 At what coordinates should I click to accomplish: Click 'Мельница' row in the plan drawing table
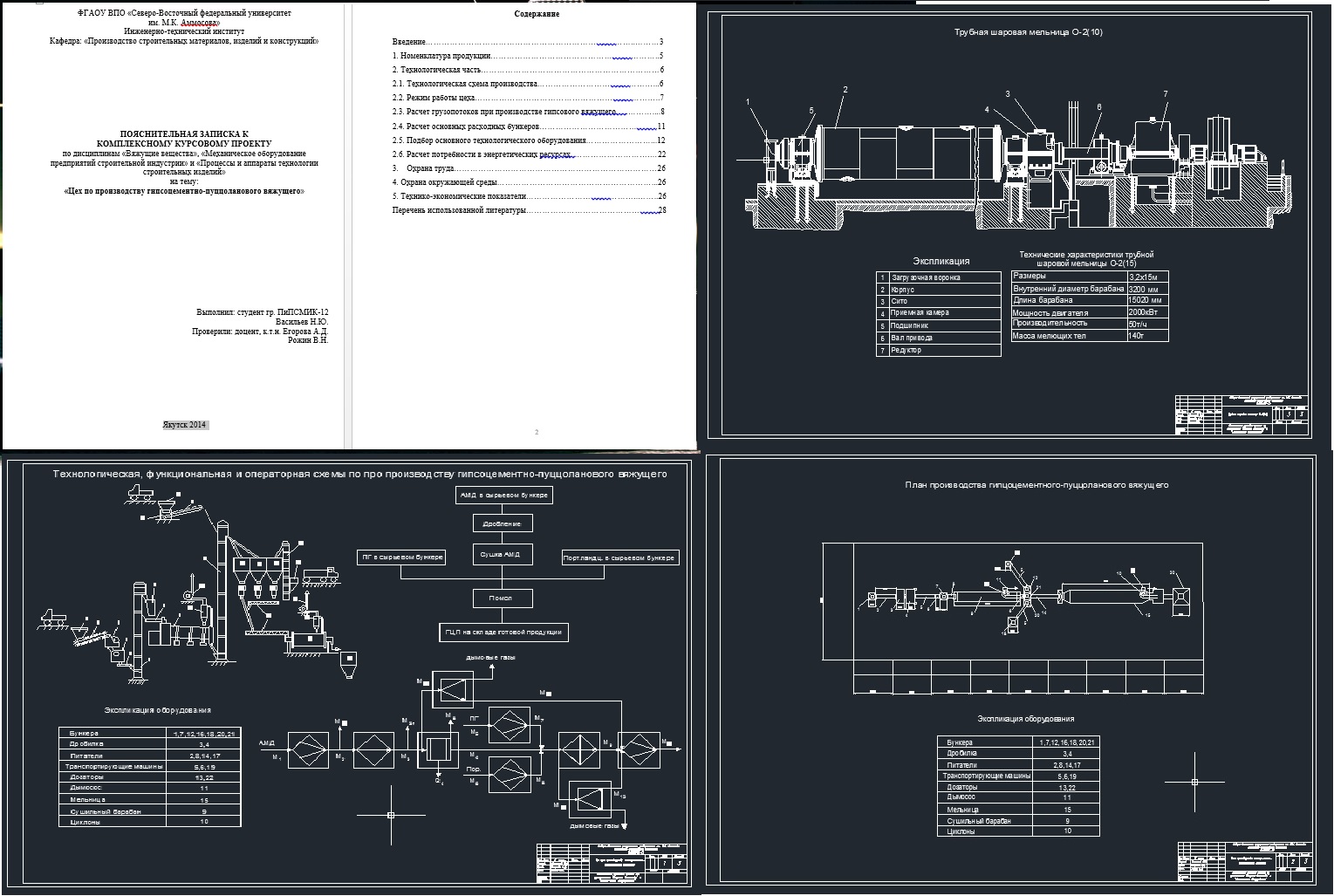[1019, 810]
